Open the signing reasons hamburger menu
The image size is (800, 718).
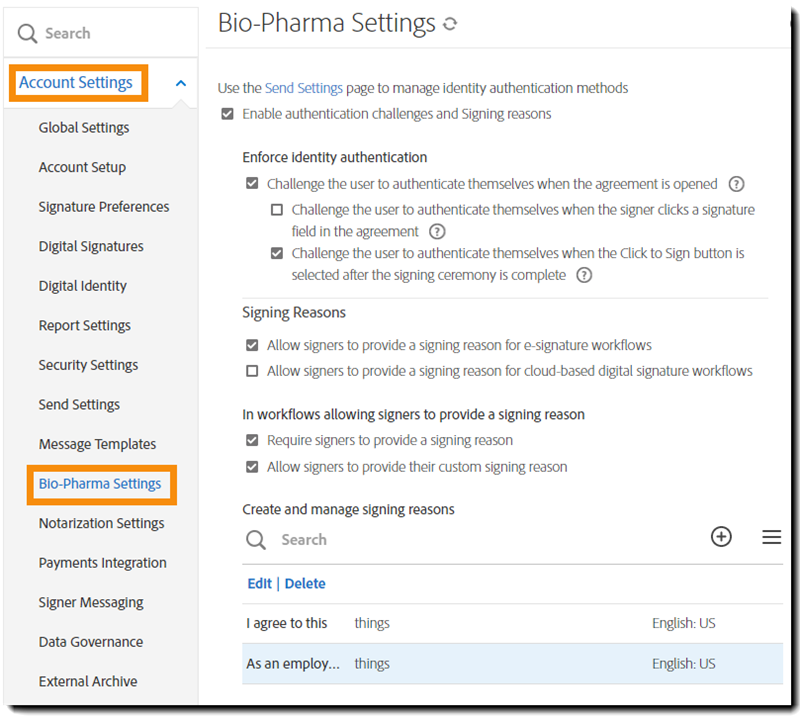click(x=771, y=537)
